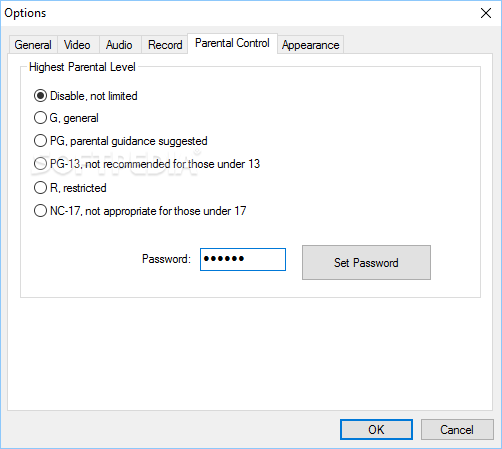This screenshot has width=502, height=449.
Task: Switch to the Appearance tab
Action: point(311,45)
